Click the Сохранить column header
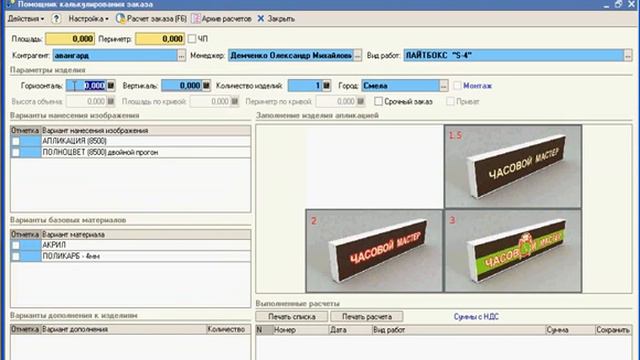This screenshot has width=640, height=360. [x=613, y=330]
